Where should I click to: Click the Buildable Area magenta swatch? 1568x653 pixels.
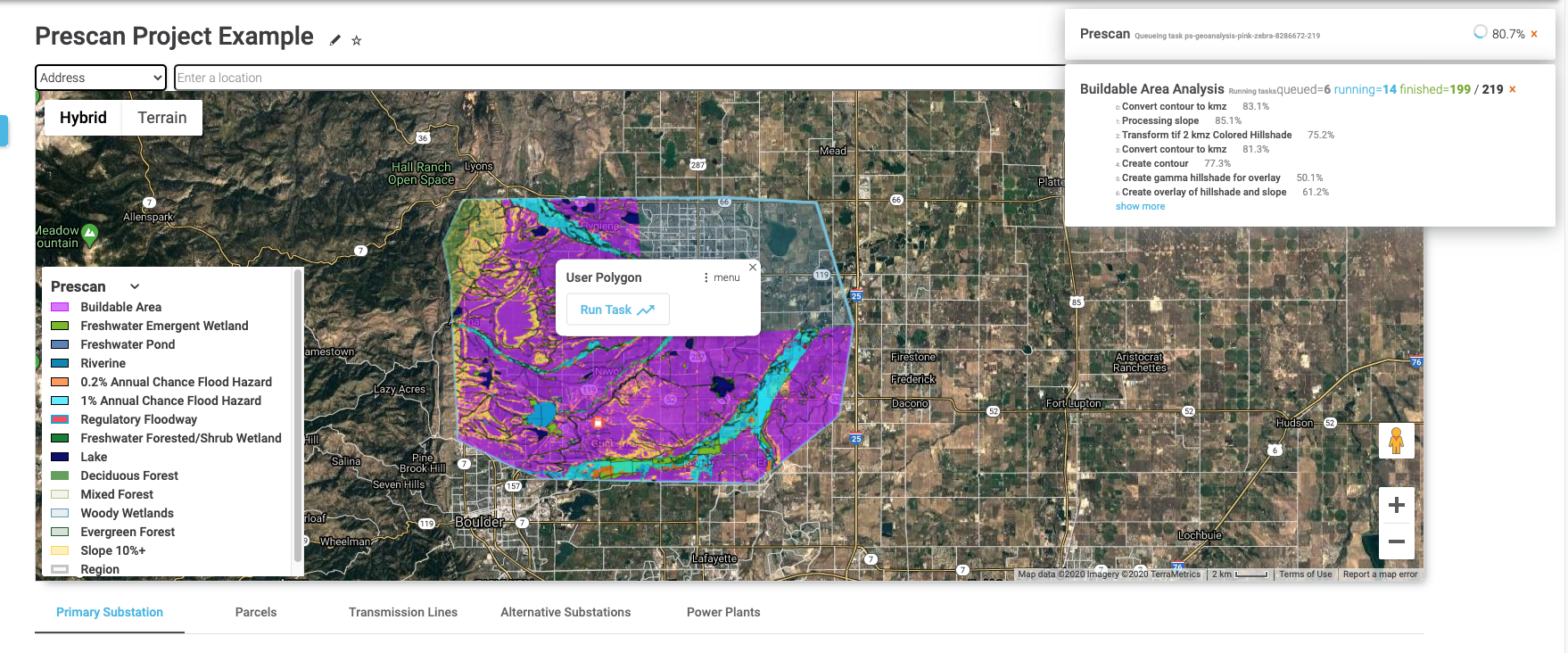[x=60, y=307]
